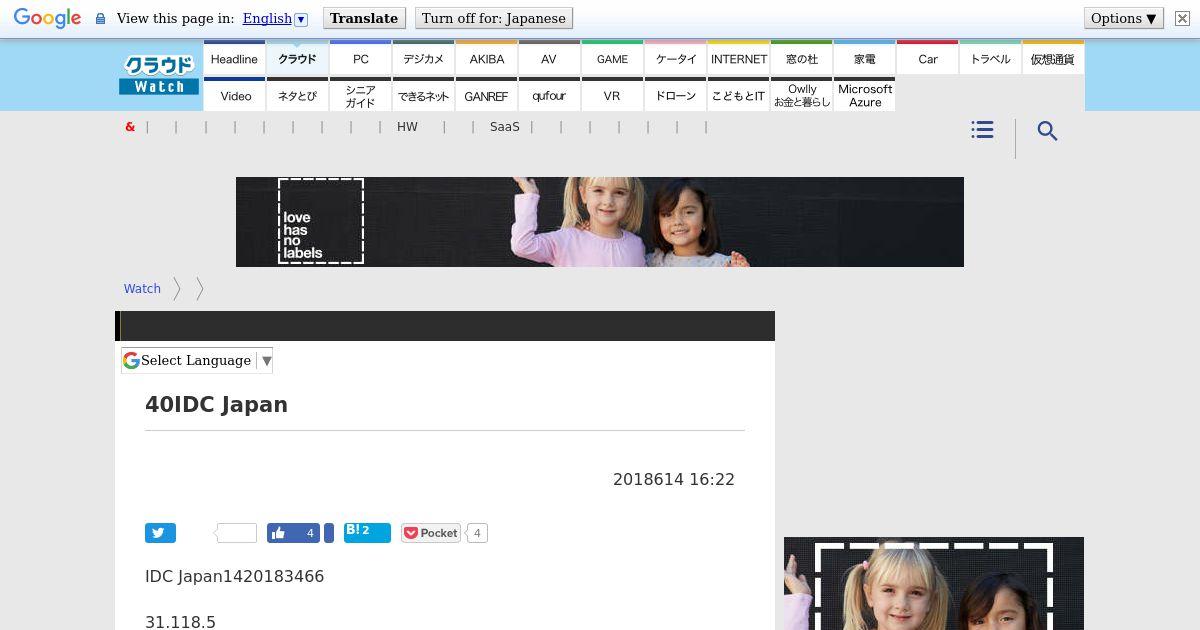Click the SaaS category link

click(x=505, y=127)
